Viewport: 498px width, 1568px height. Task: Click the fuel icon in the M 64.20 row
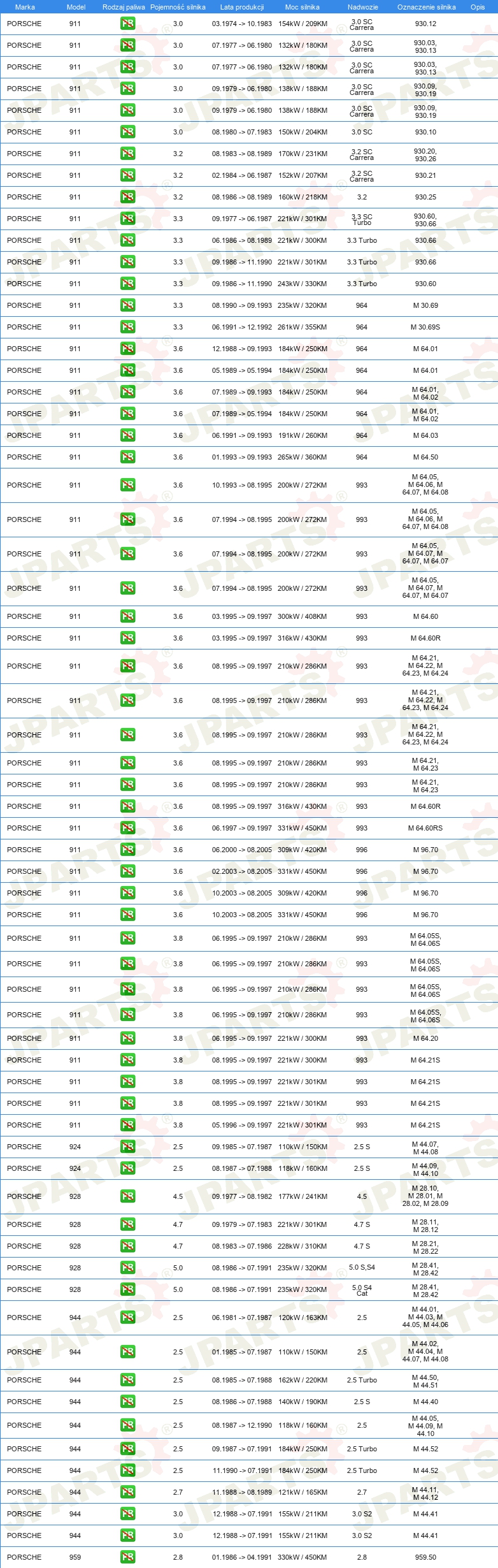coord(127,1038)
